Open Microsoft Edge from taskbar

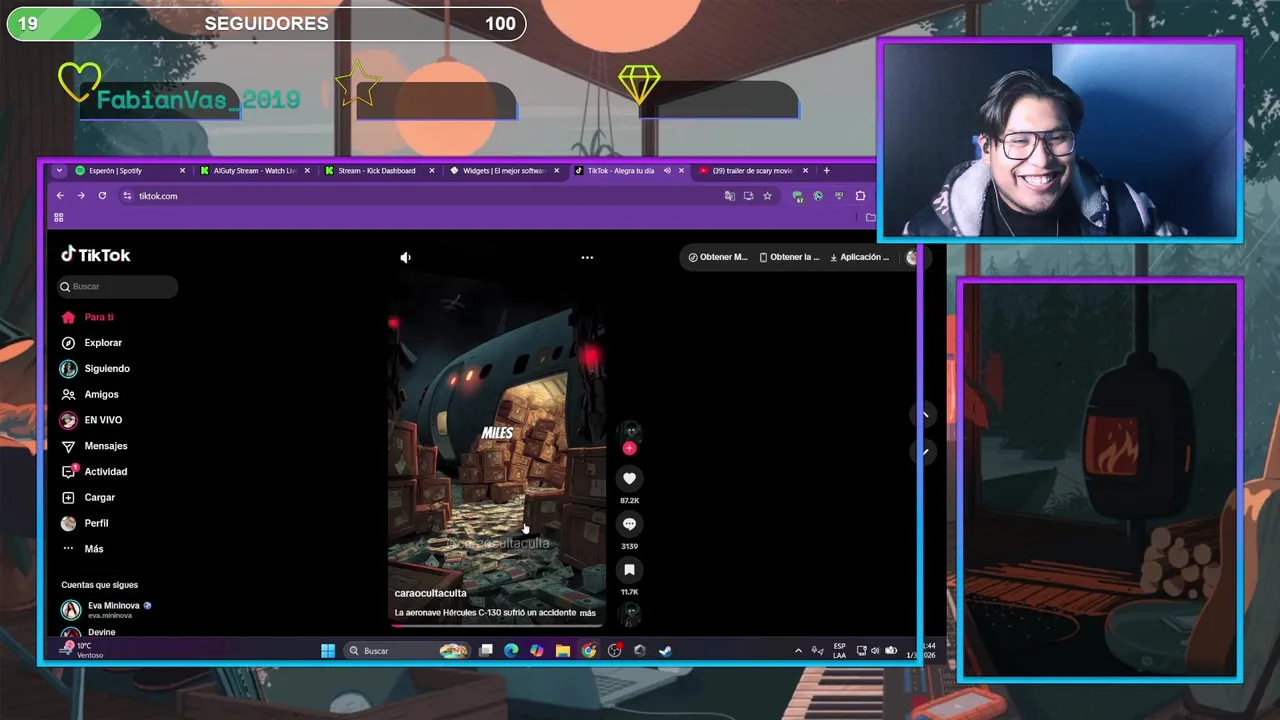point(511,651)
